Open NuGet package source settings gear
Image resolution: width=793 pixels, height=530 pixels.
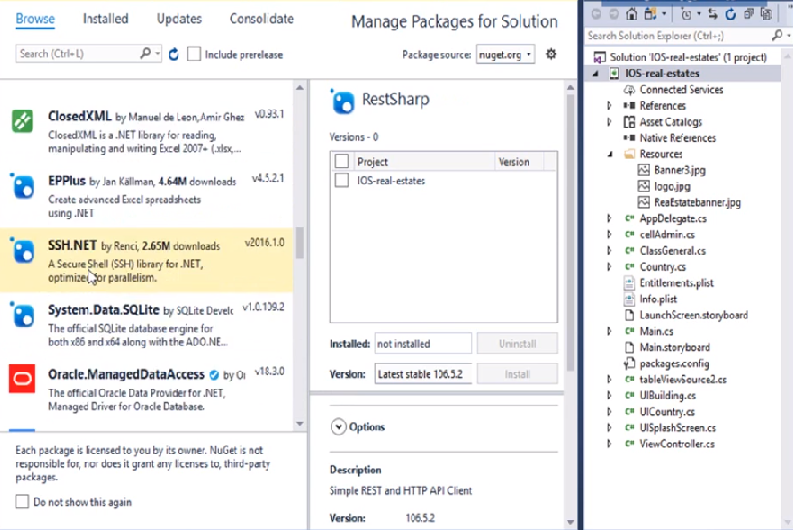point(551,54)
